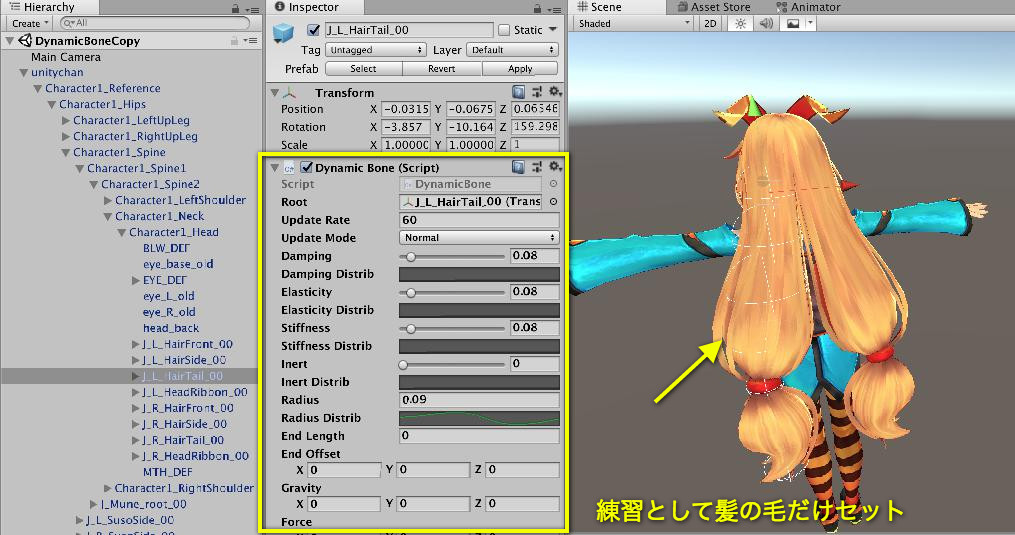Toggle scene audio speaker icon
This screenshot has width=1015, height=535.
tap(766, 24)
